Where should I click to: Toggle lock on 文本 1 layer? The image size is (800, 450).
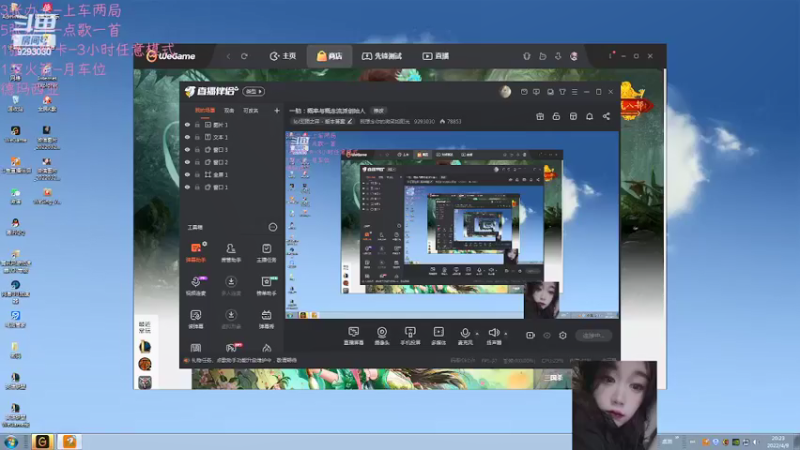[197, 137]
